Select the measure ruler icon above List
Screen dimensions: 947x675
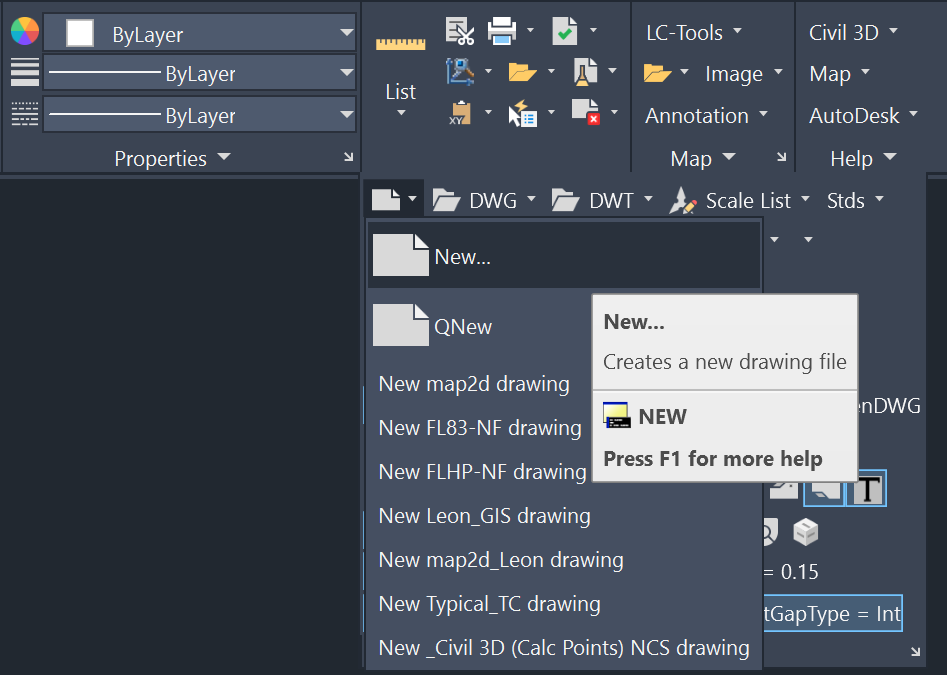pyautogui.click(x=400, y=43)
